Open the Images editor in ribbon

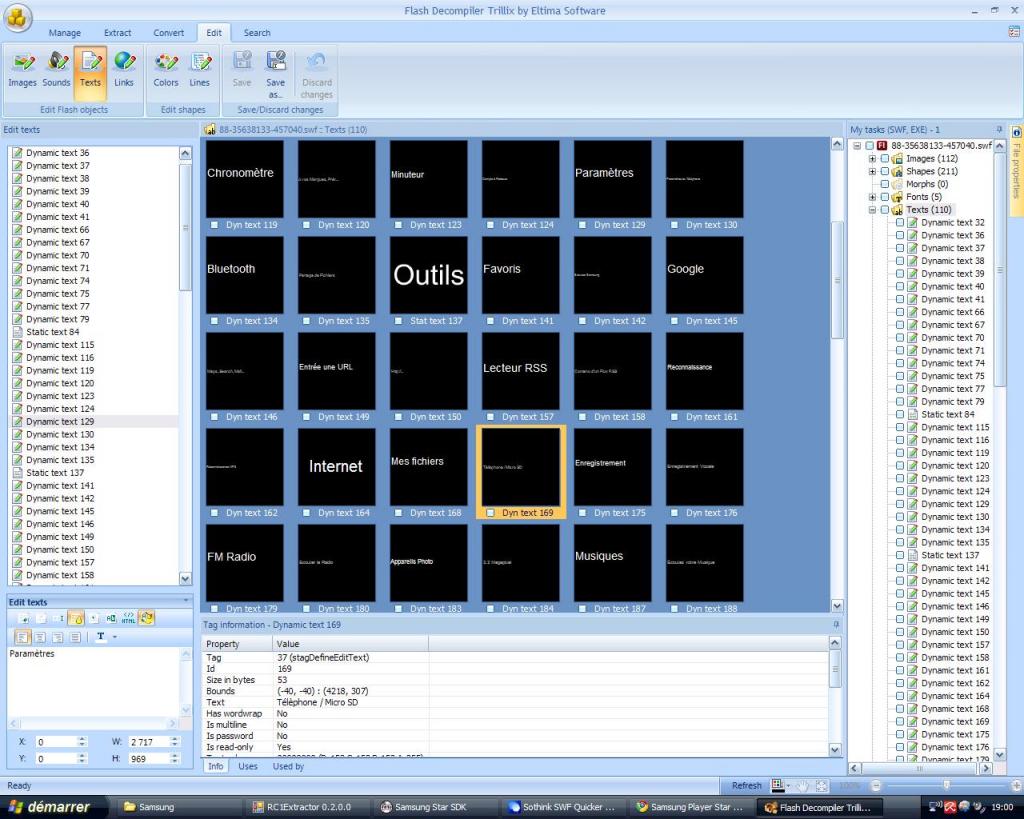click(x=22, y=70)
